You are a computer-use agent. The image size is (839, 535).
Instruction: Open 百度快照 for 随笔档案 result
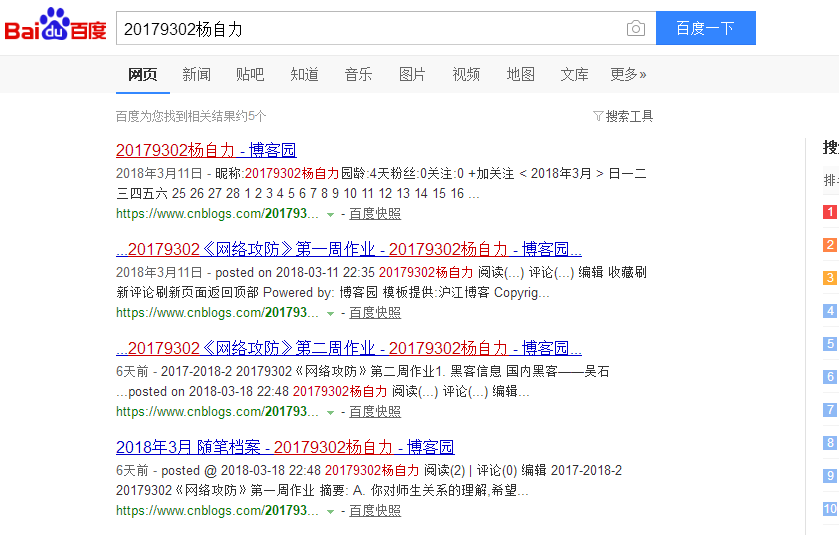375,511
